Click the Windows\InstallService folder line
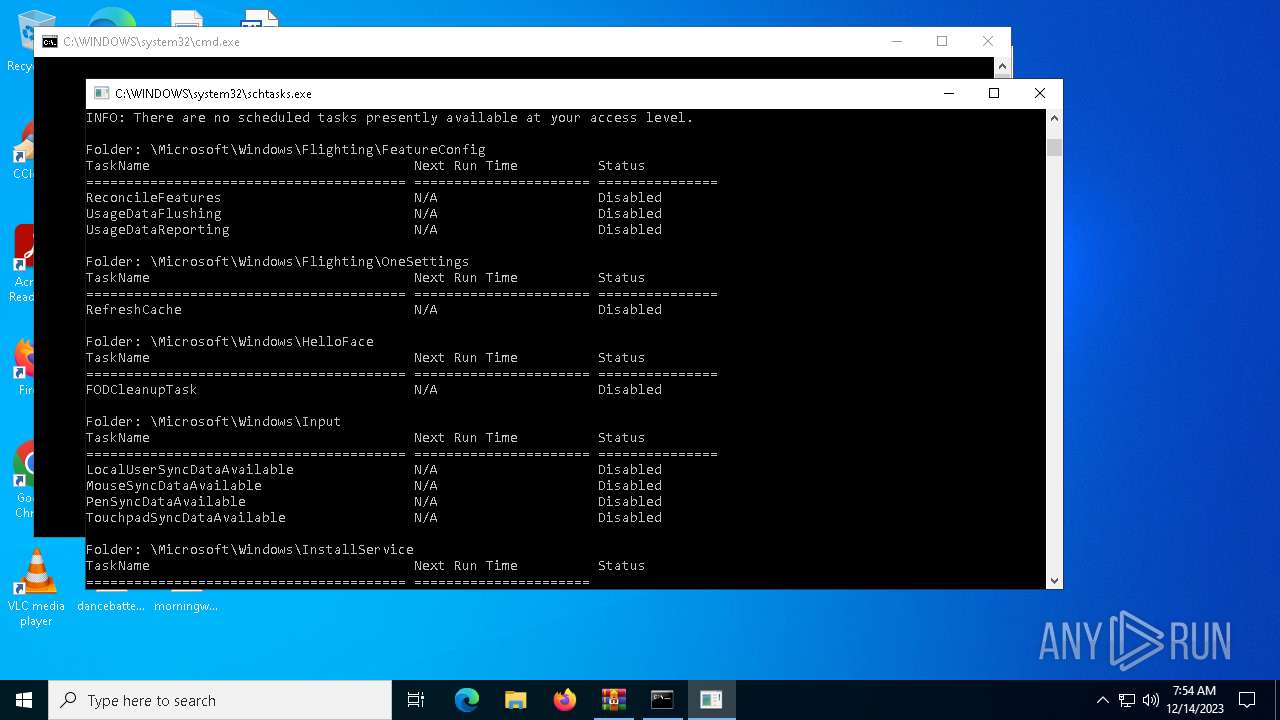This screenshot has width=1280, height=720. coord(250,550)
